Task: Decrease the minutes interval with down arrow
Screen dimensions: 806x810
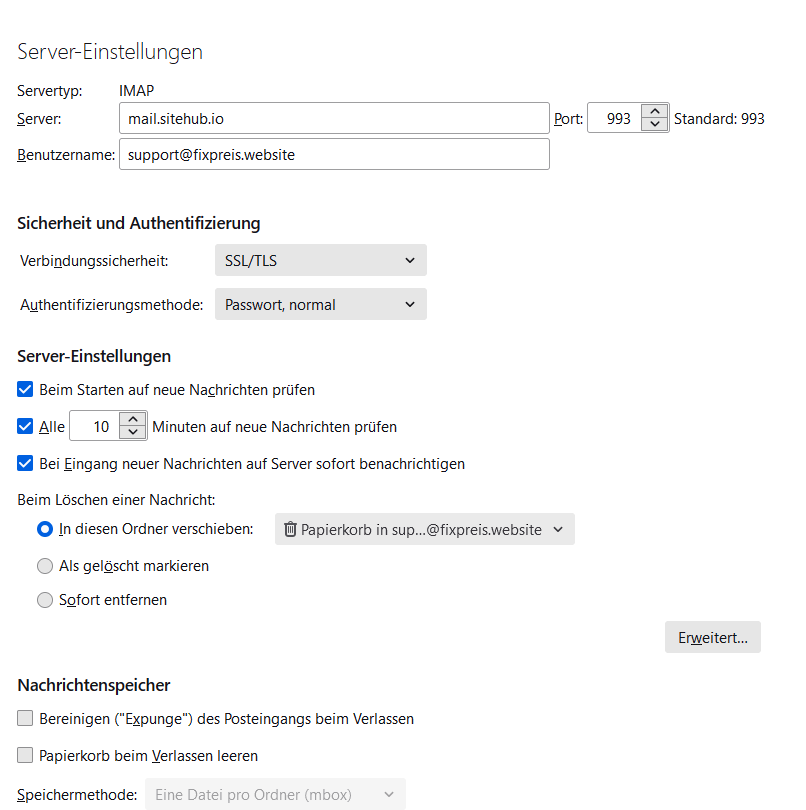Action: pyautogui.click(x=133, y=433)
